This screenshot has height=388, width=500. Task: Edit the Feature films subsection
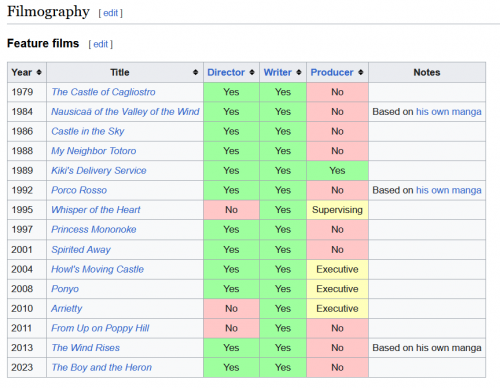(x=101, y=44)
